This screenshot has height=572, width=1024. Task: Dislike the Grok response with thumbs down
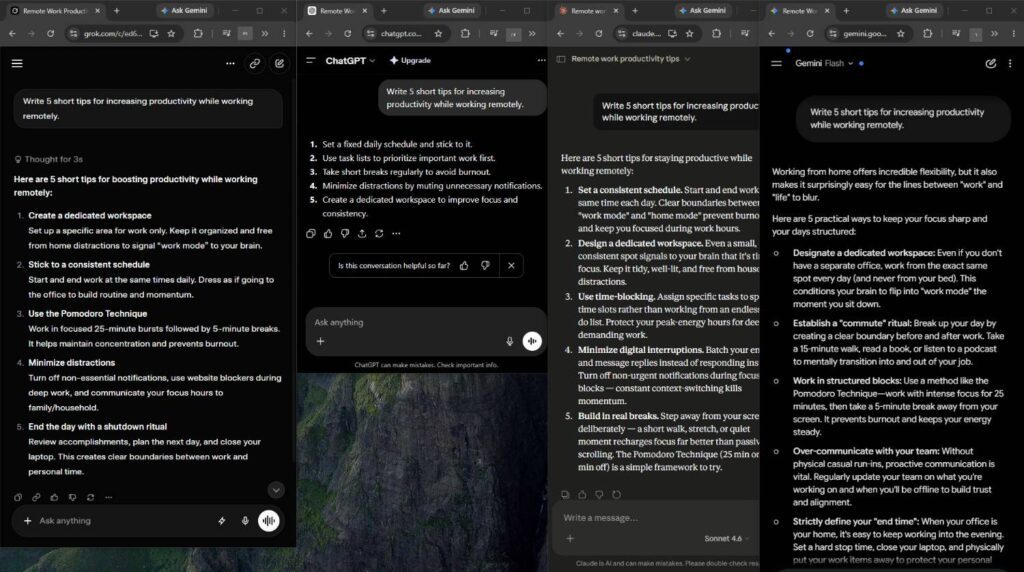[72, 498]
